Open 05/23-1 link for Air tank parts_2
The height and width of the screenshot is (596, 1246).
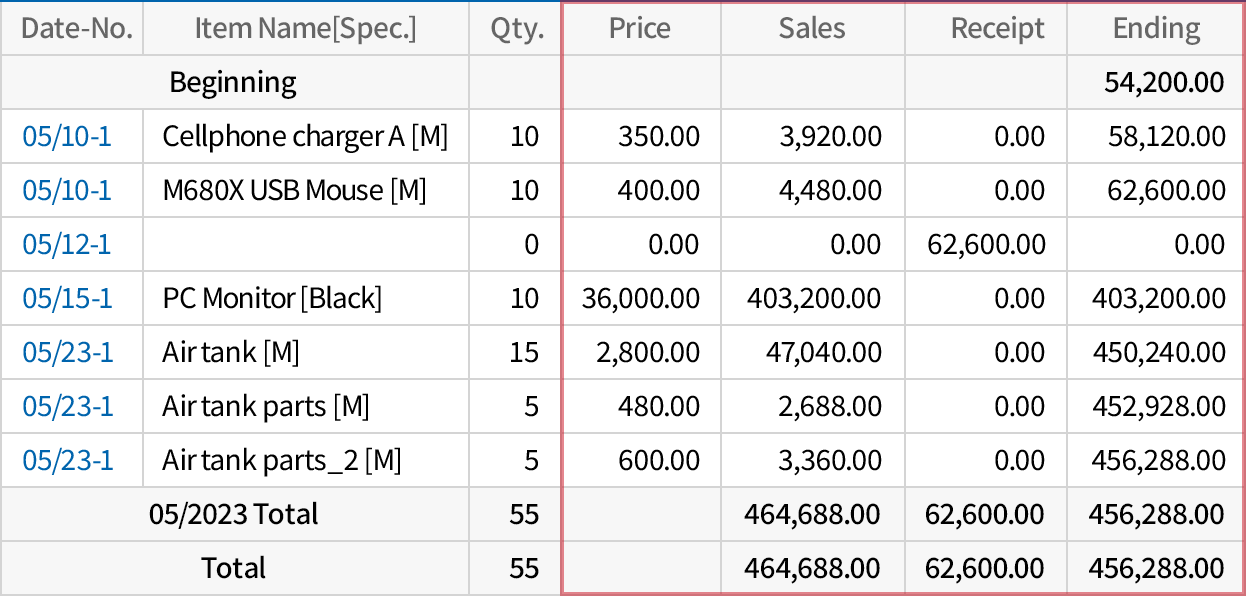(x=67, y=460)
